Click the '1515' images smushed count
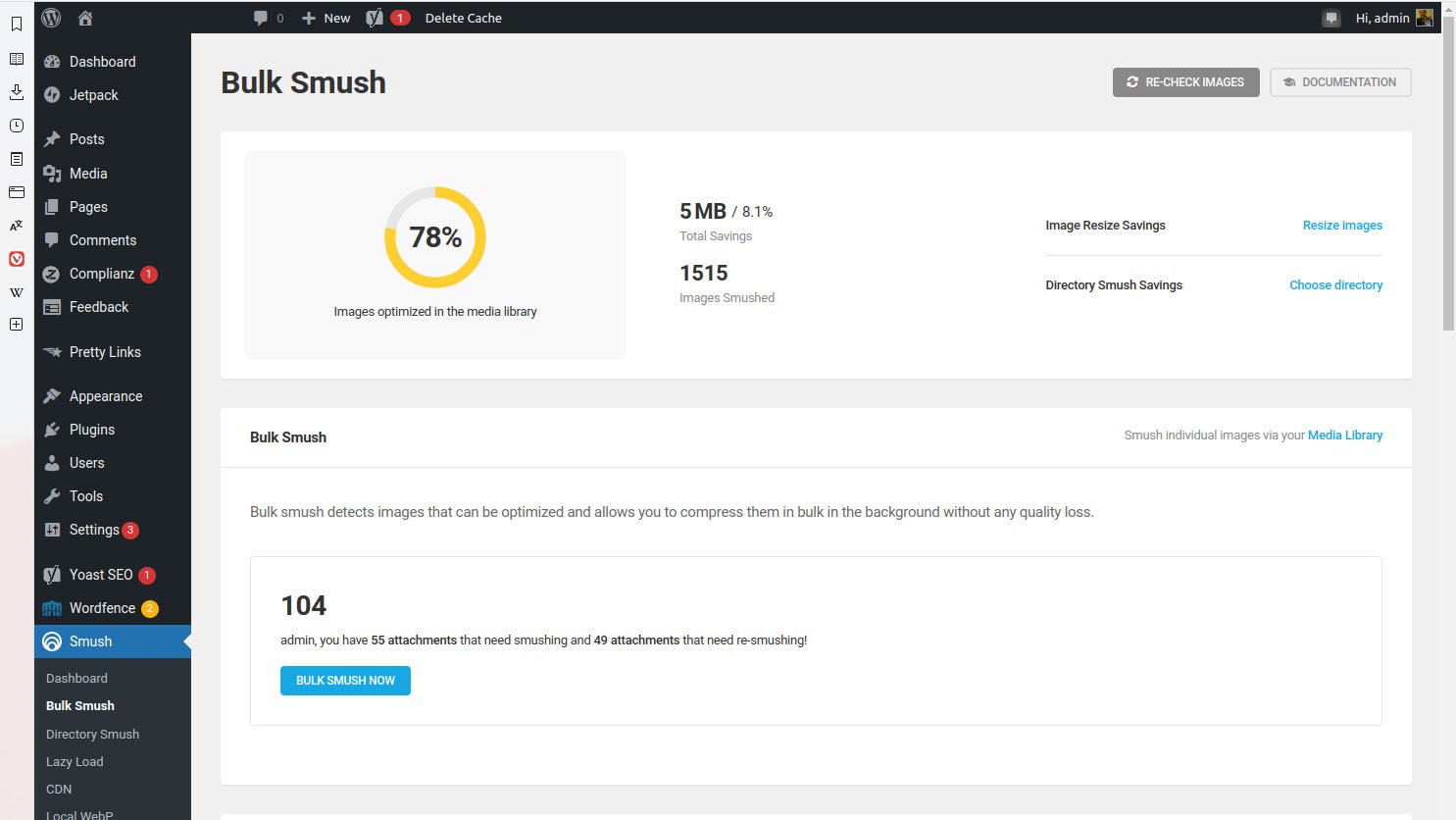 point(704,273)
